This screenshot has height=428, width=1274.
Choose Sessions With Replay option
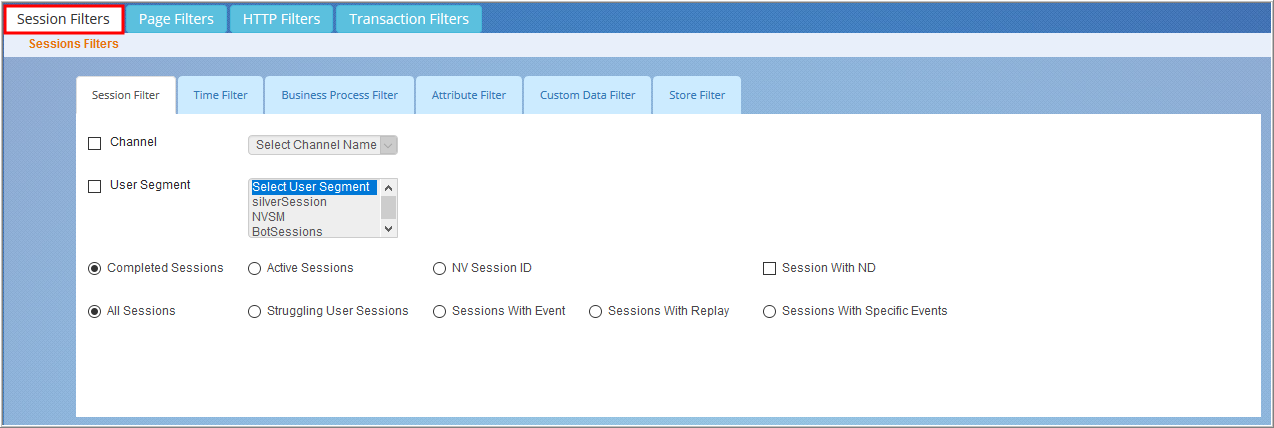click(x=595, y=311)
